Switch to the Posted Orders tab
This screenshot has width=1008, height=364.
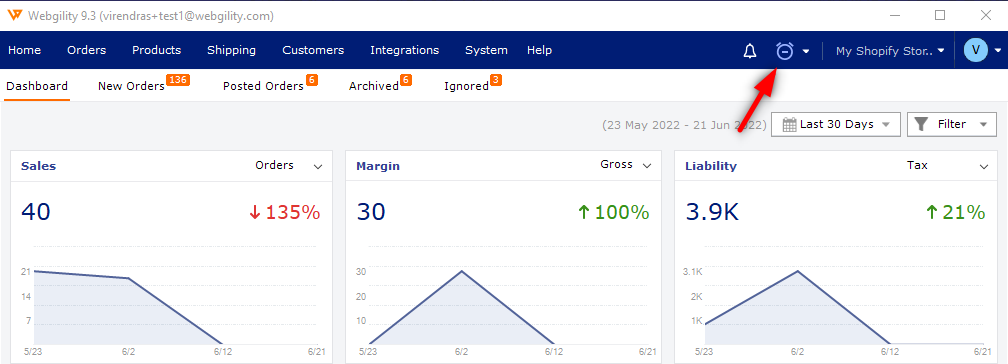(x=263, y=86)
